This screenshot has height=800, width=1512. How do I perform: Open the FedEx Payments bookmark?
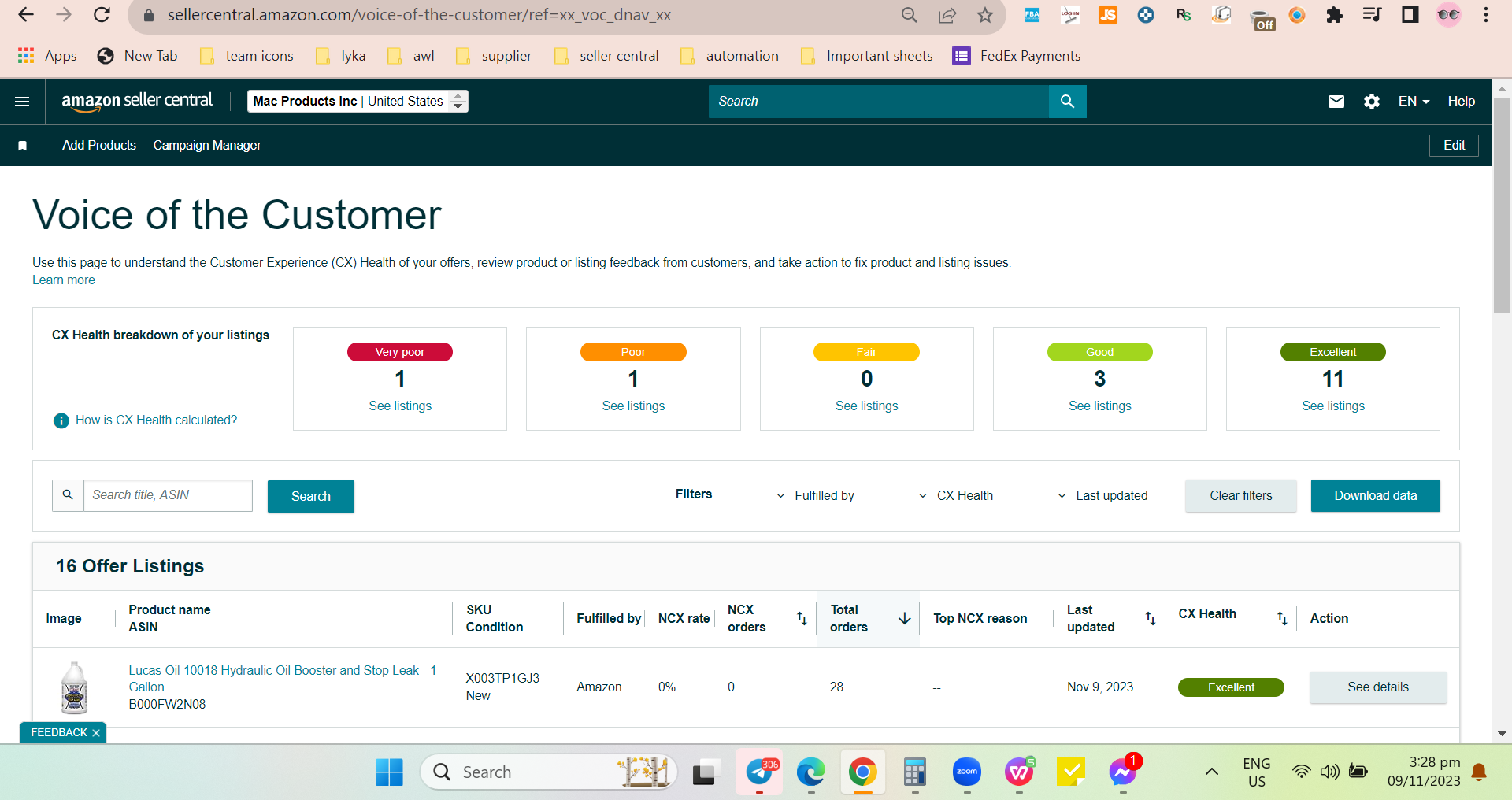pos(1016,56)
